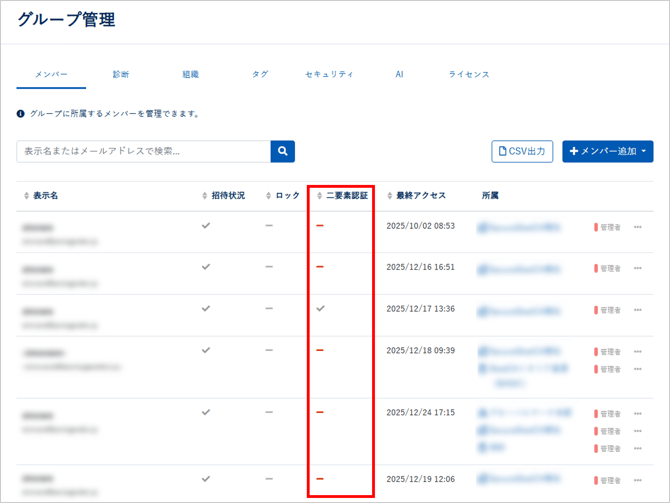
Task: Sort the table by 表示名
Action: coord(45,195)
